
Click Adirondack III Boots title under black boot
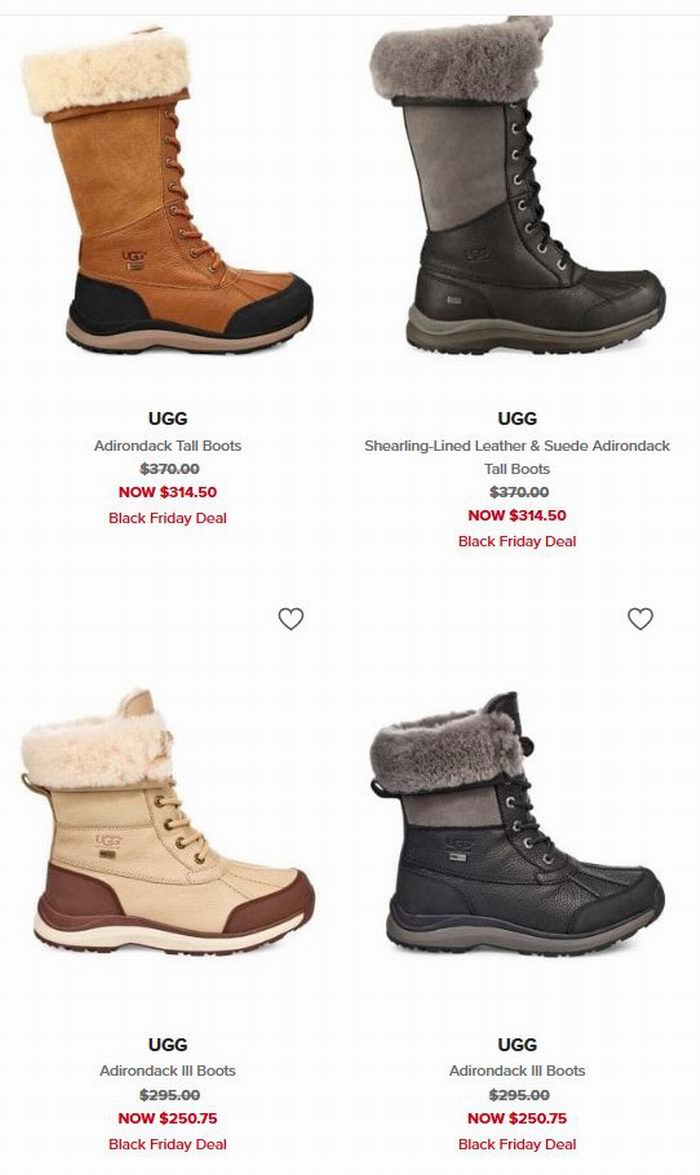click(517, 1071)
